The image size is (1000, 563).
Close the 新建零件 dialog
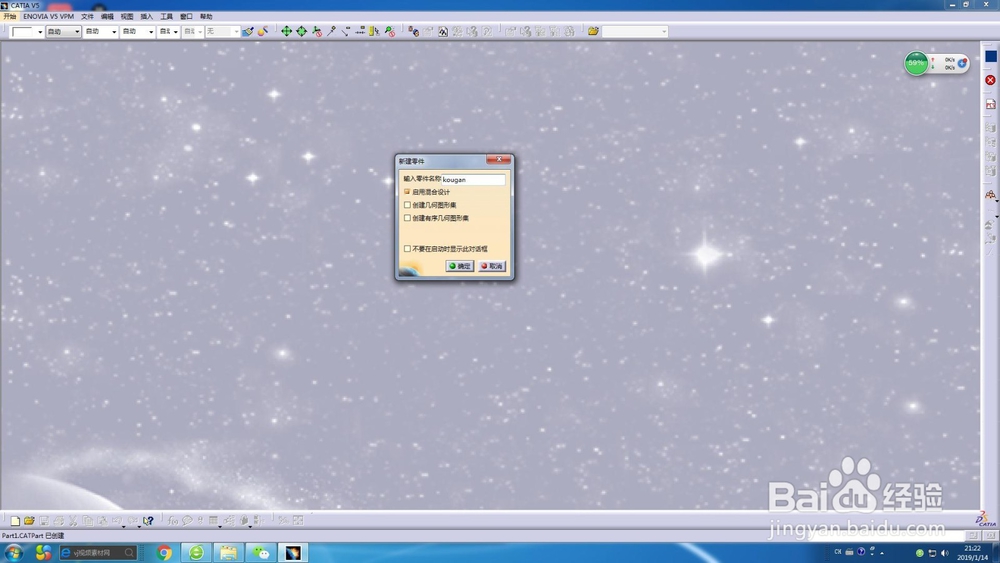[x=498, y=159]
